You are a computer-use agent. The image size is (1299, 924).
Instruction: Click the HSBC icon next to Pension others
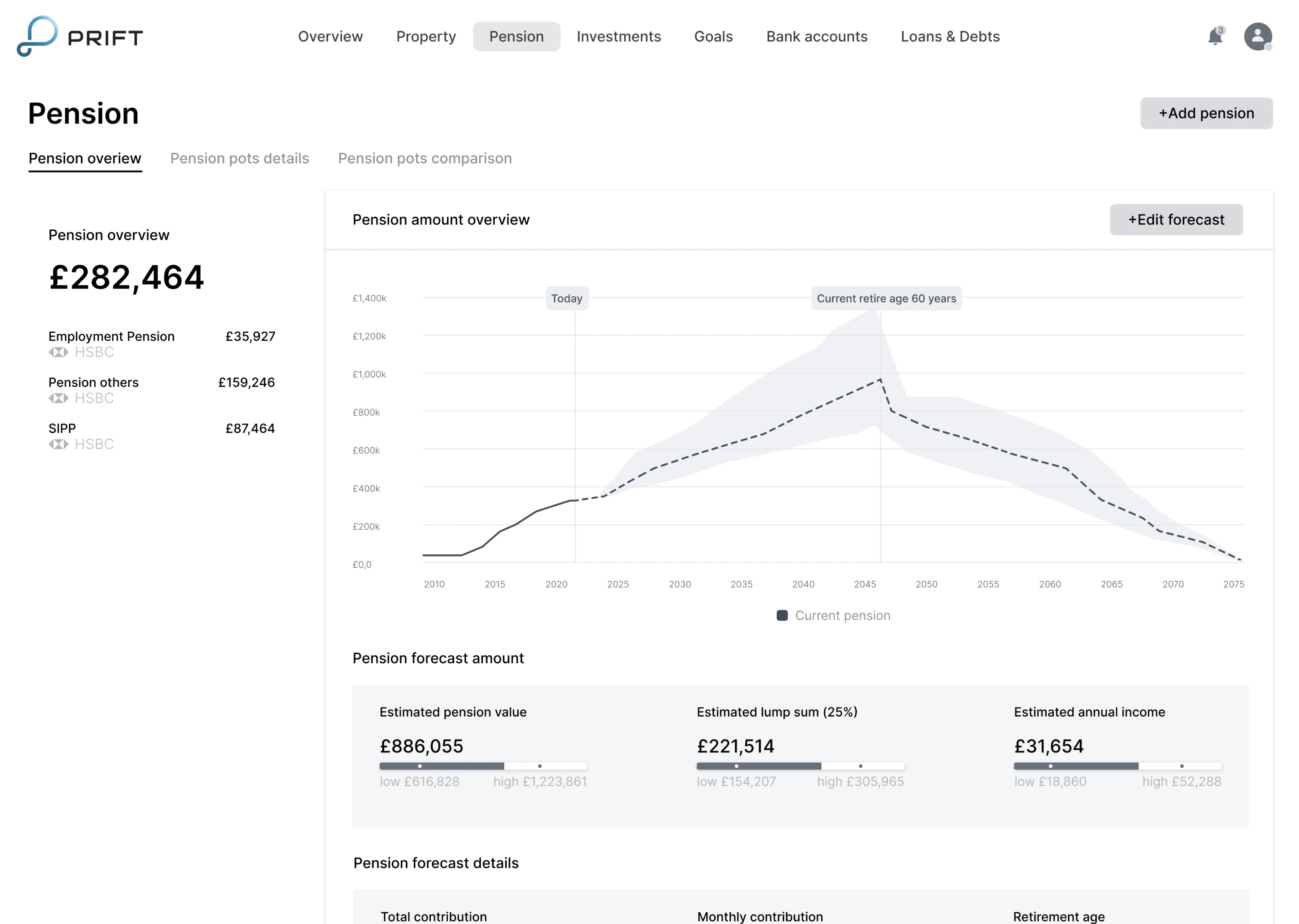[x=59, y=398]
